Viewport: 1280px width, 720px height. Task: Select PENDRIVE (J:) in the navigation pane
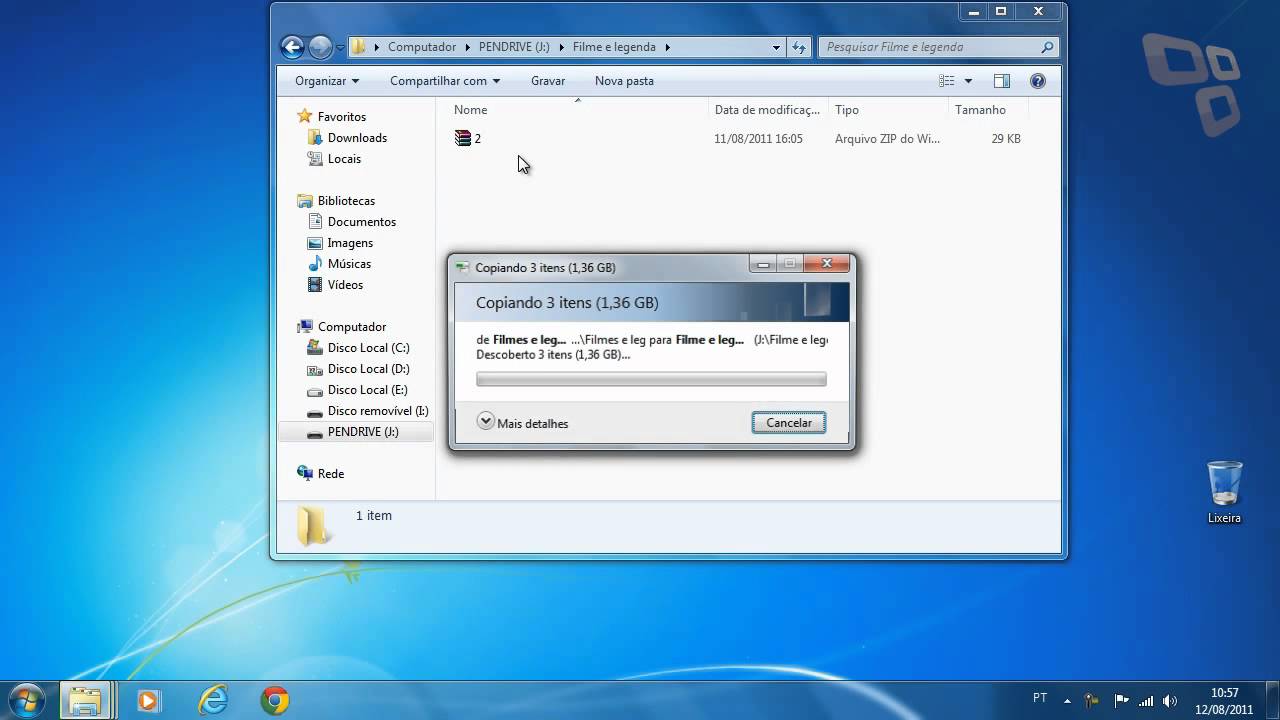[x=363, y=432]
